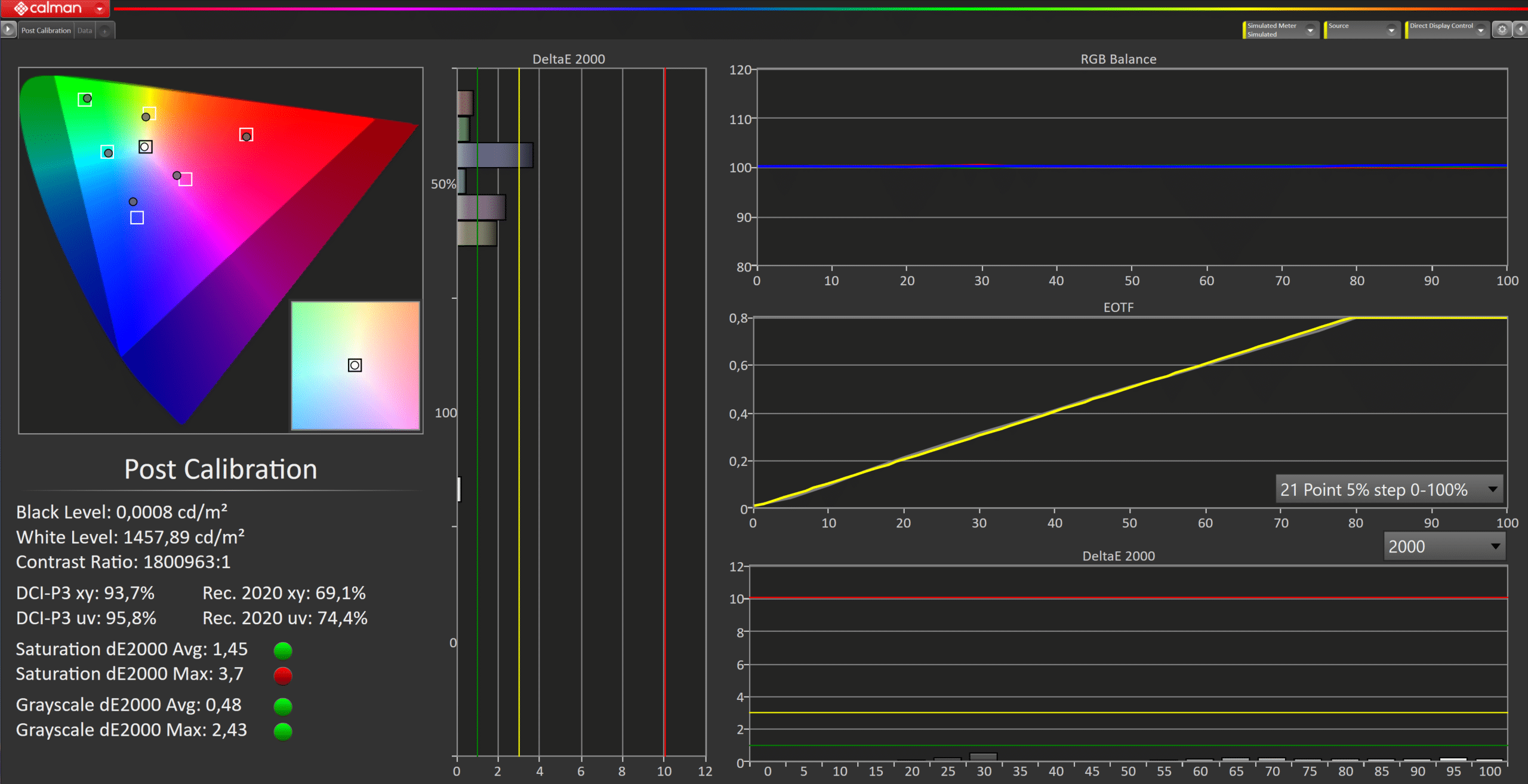Click the Saturation dE2000 Max red indicator
1528x784 pixels.
click(x=283, y=675)
